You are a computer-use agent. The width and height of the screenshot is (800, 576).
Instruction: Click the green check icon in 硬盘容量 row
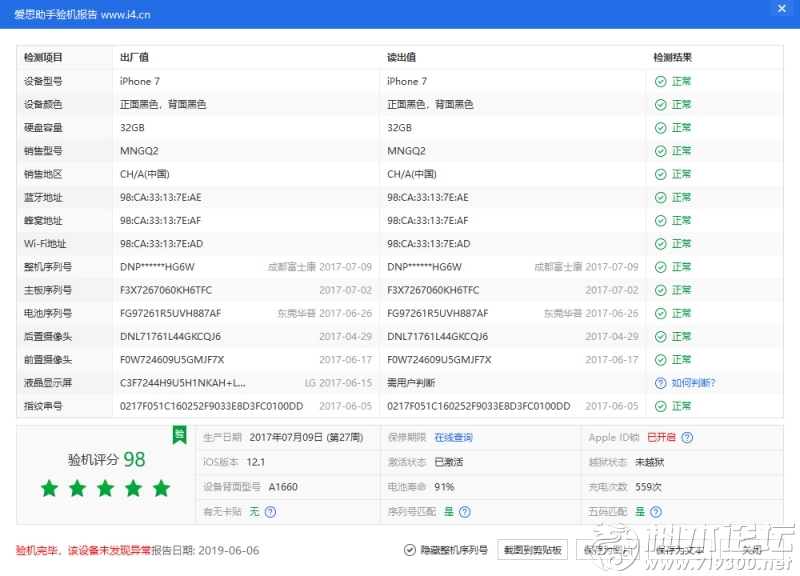click(660, 128)
